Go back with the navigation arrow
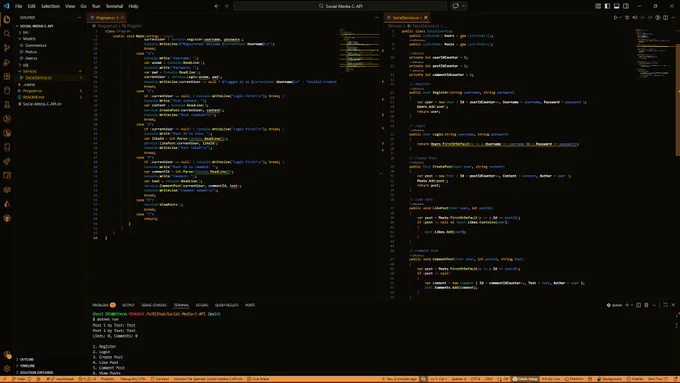 [217, 6]
